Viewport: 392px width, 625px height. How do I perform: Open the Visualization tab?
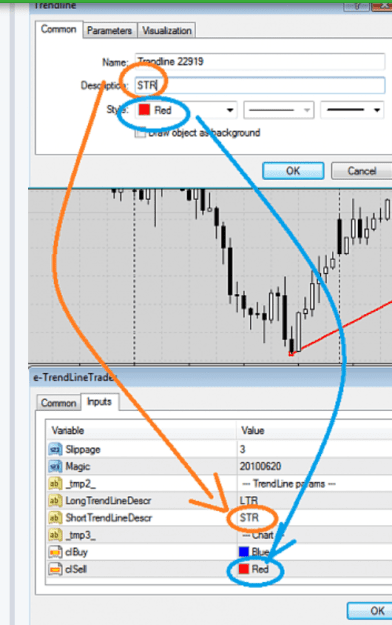tap(167, 31)
